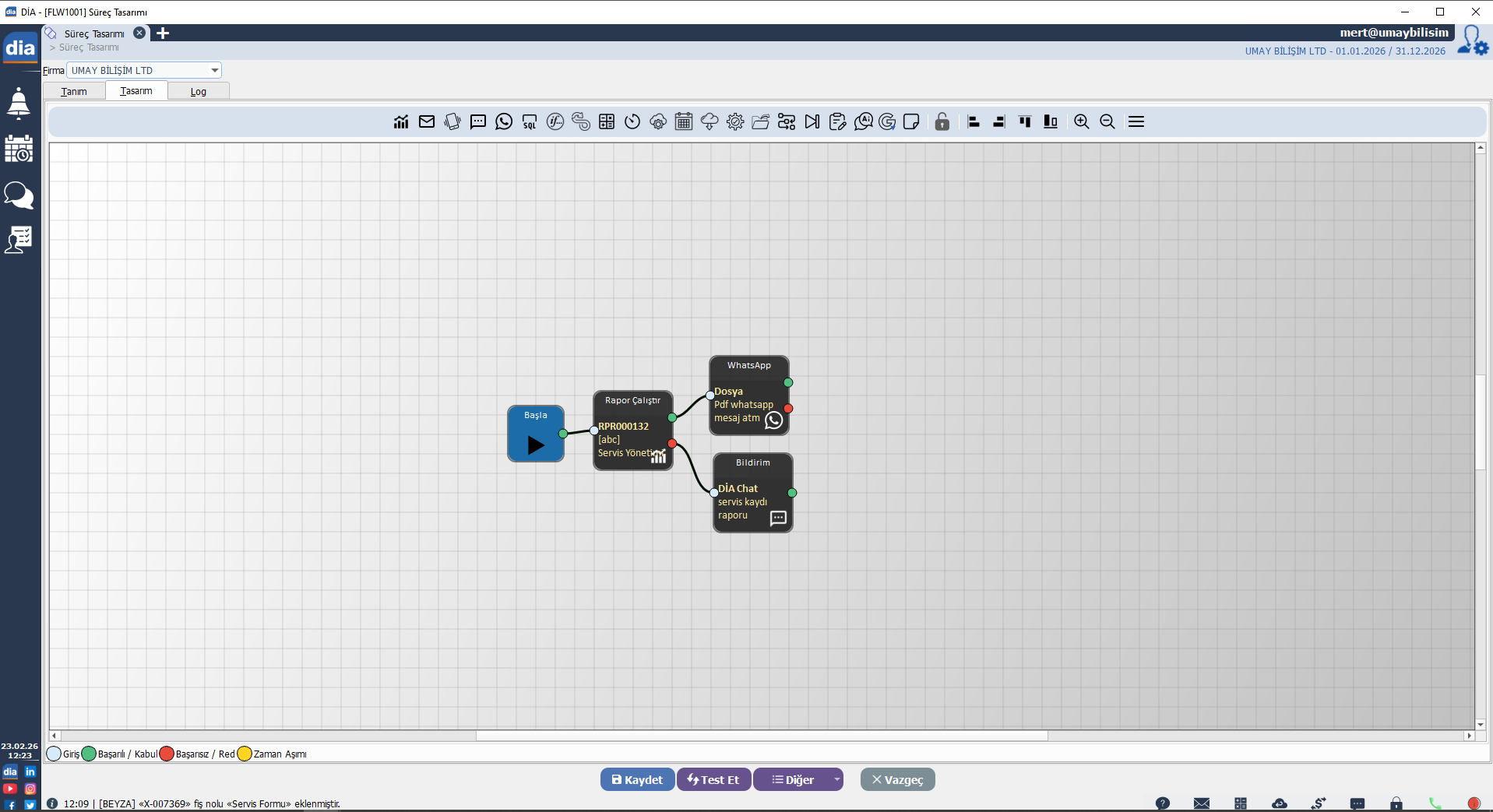Click the report chart tool icon
Viewport: 1493px width, 812px height.
[401, 121]
